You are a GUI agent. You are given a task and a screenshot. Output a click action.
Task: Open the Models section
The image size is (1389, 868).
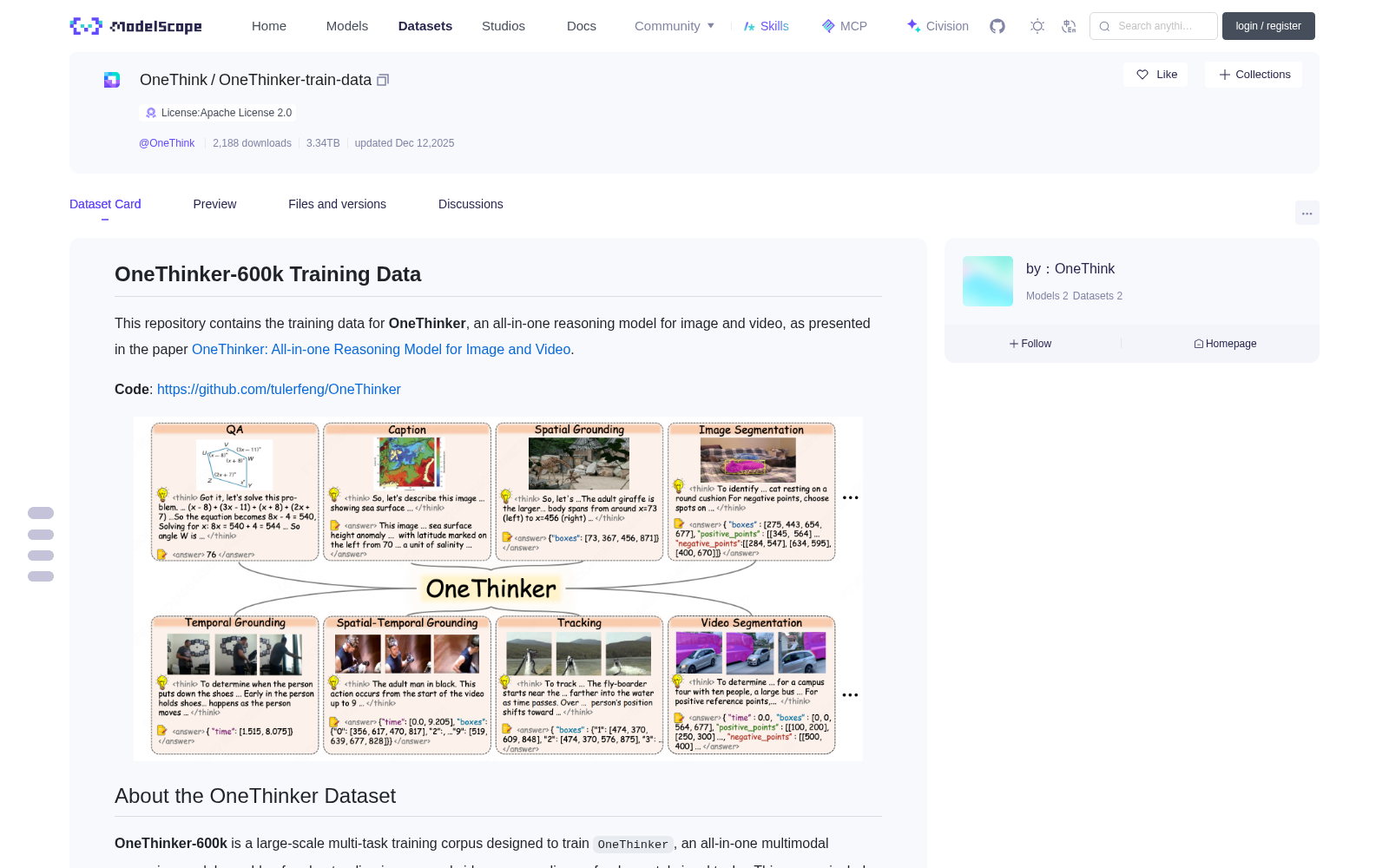347,26
